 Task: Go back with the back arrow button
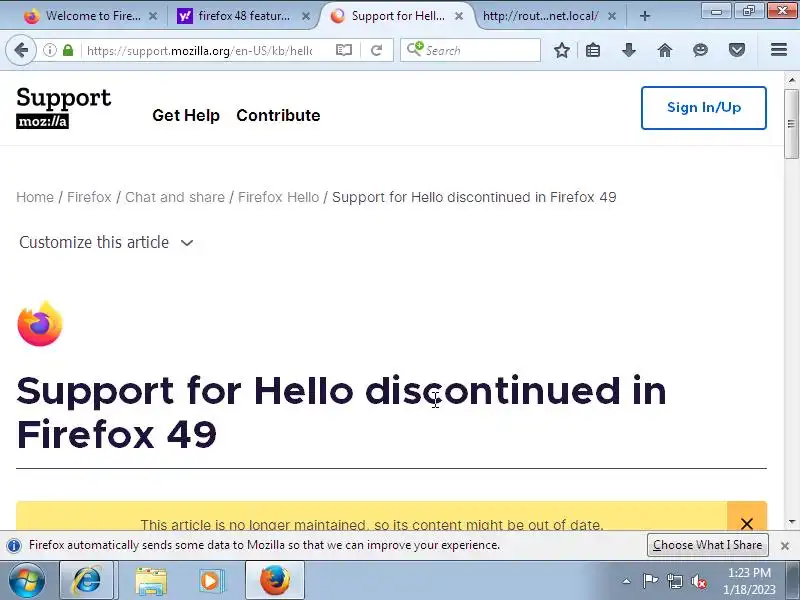21,50
